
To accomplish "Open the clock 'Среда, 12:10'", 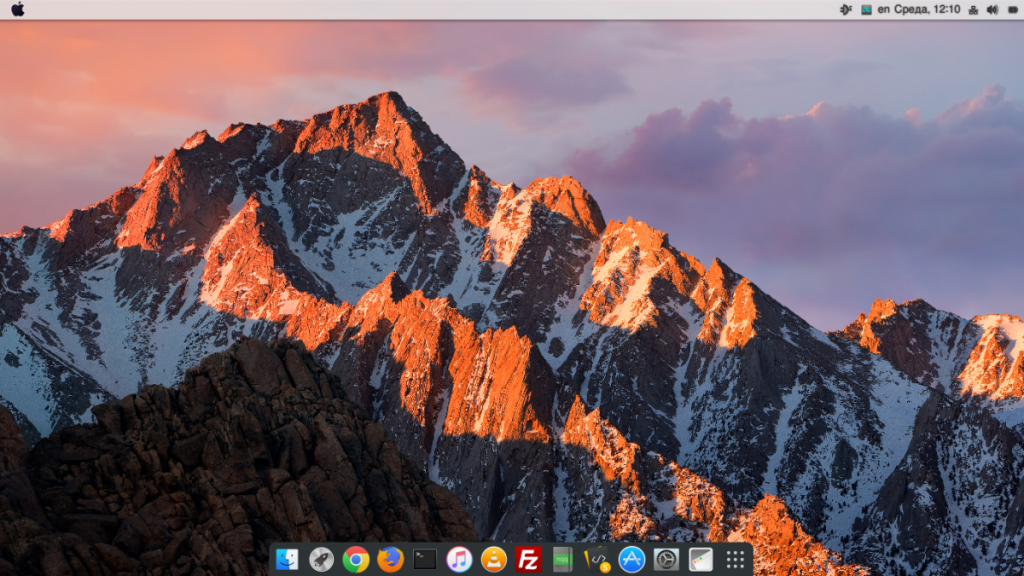I will (x=927, y=9).
